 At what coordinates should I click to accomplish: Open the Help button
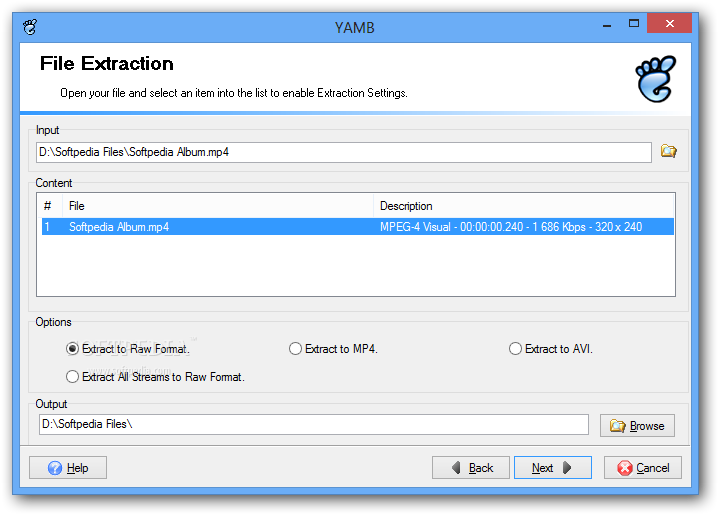(x=68, y=468)
